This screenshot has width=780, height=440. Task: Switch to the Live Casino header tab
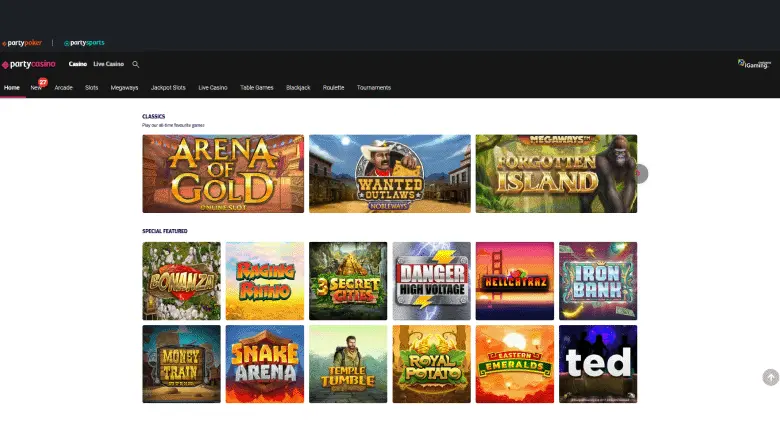coord(108,64)
